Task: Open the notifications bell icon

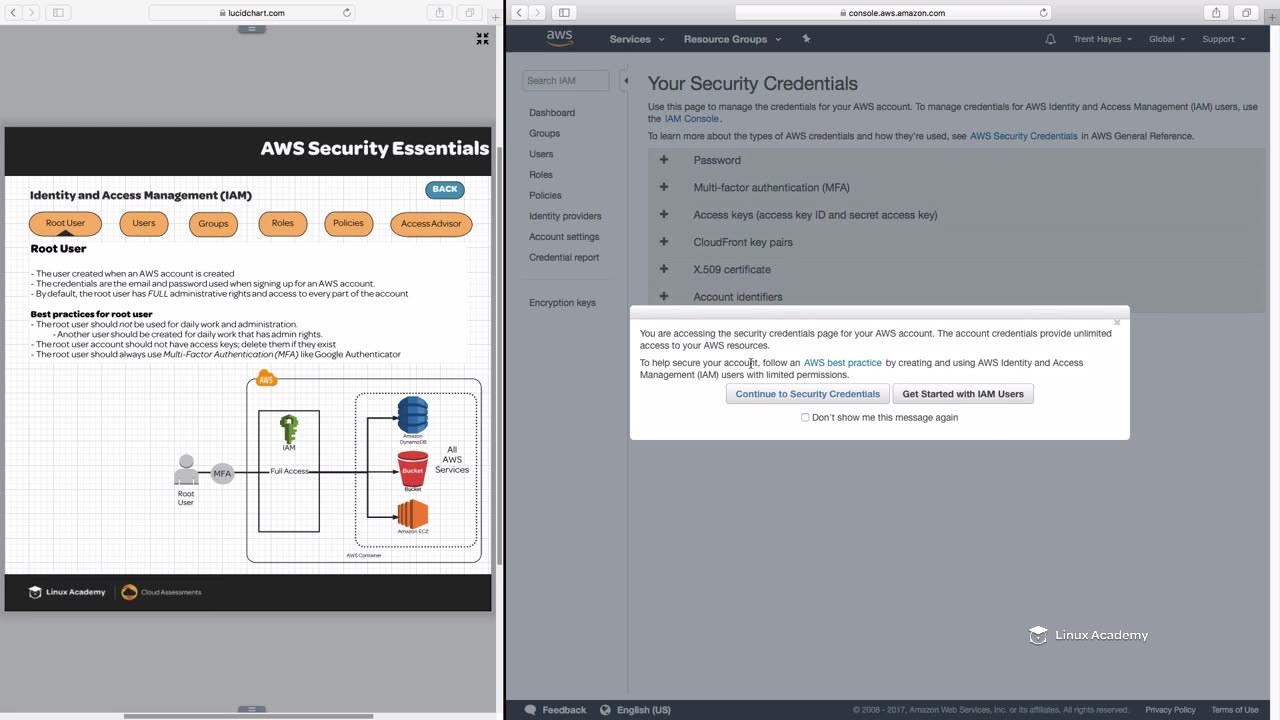Action: pyautogui.click(x=1050, y=39)
